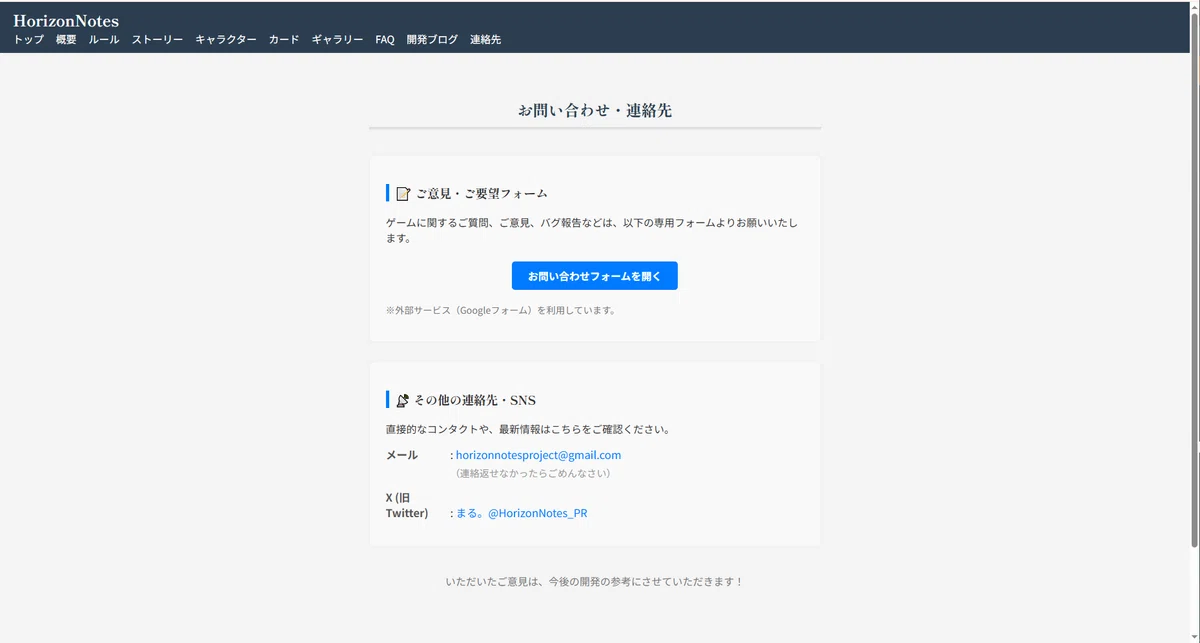
Task: Go to the FAQ page
Action: pos(385,40)
